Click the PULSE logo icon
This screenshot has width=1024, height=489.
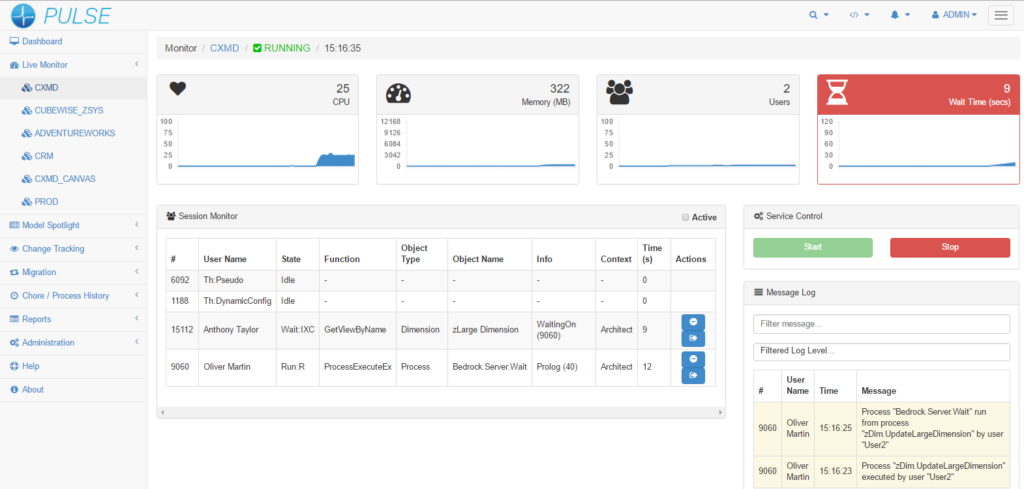pos(22,15)
